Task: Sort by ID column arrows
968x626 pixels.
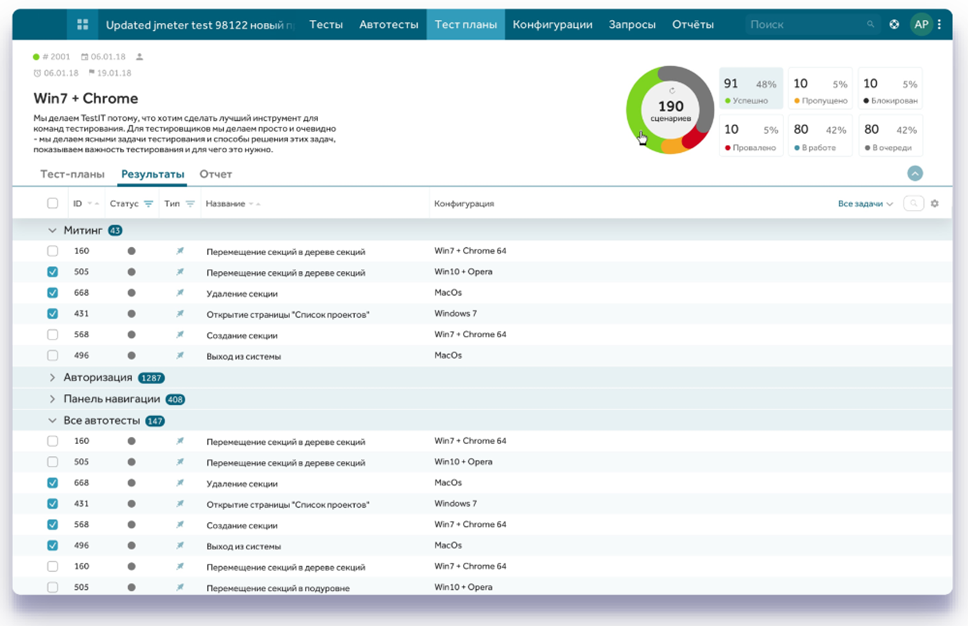Action: tap(93, 204)
